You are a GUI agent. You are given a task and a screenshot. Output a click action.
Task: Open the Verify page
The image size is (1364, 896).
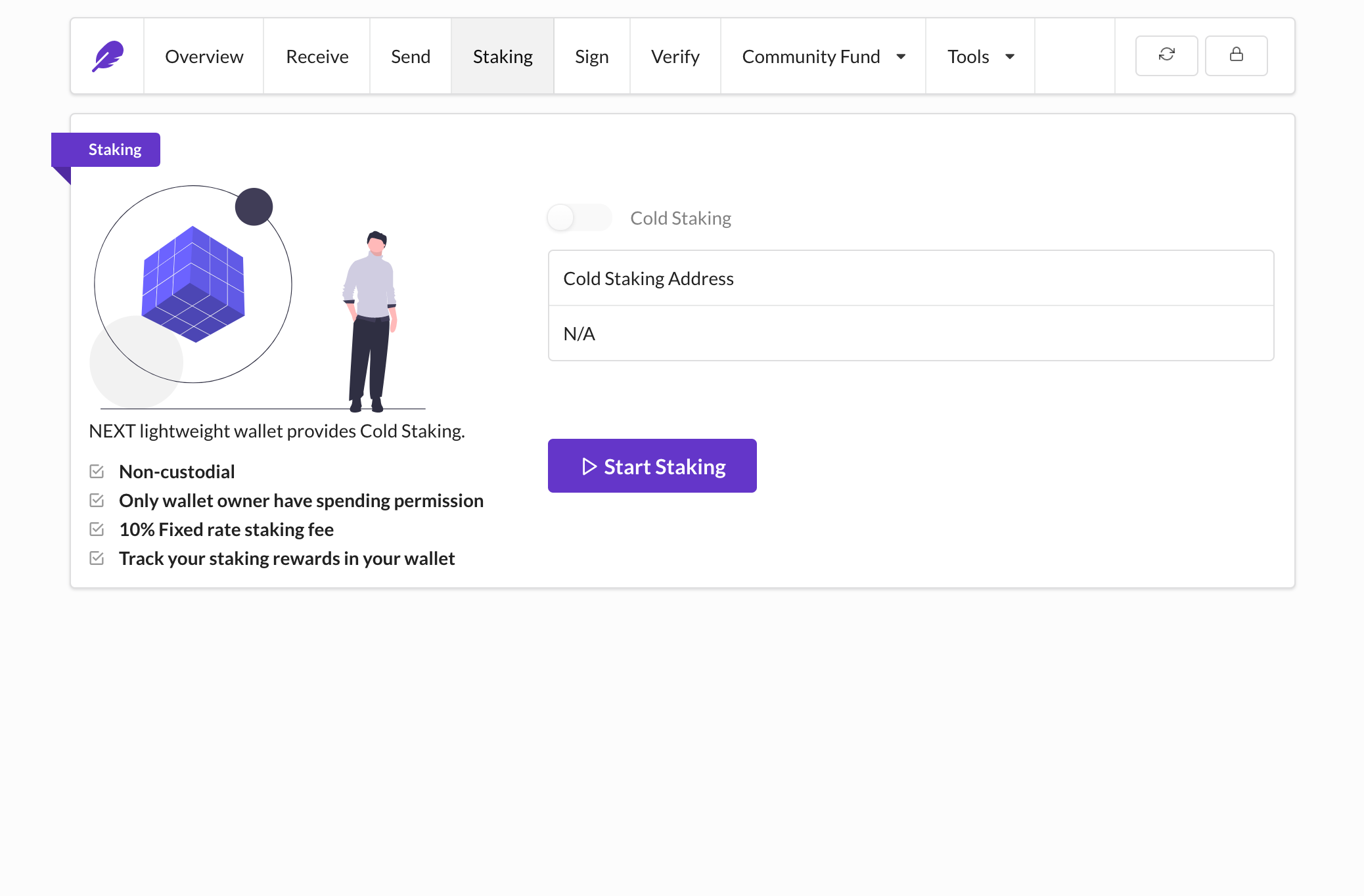tap(675, 56)
